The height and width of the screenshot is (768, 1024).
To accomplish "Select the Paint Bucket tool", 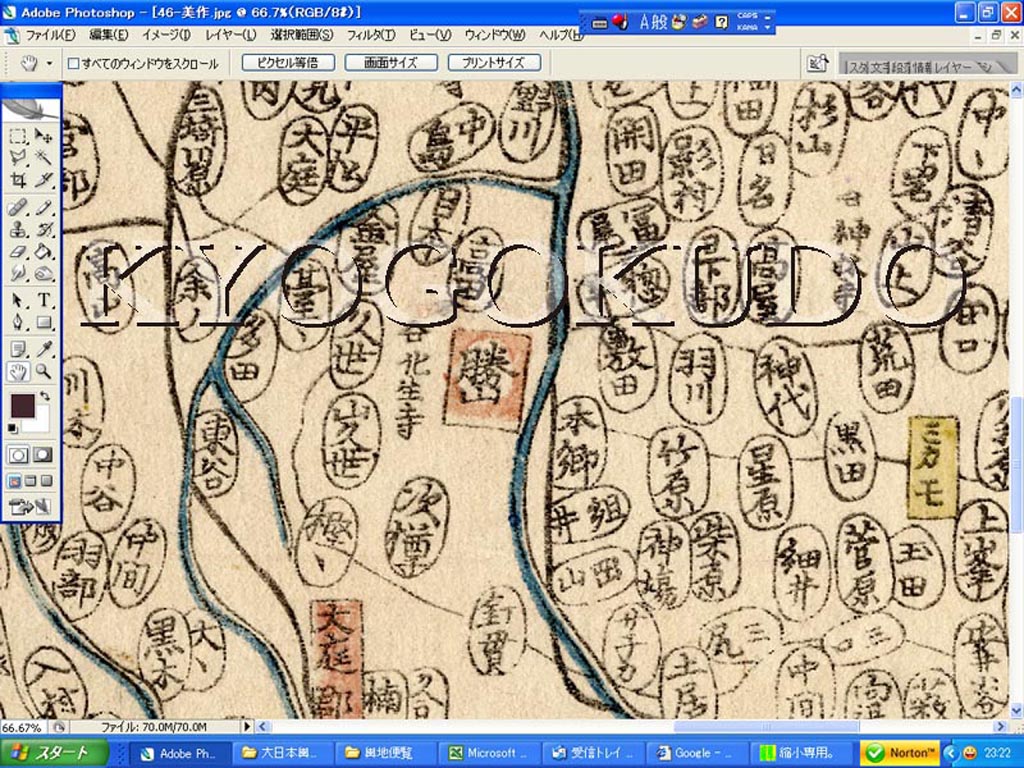I will (x=43, y=251).
